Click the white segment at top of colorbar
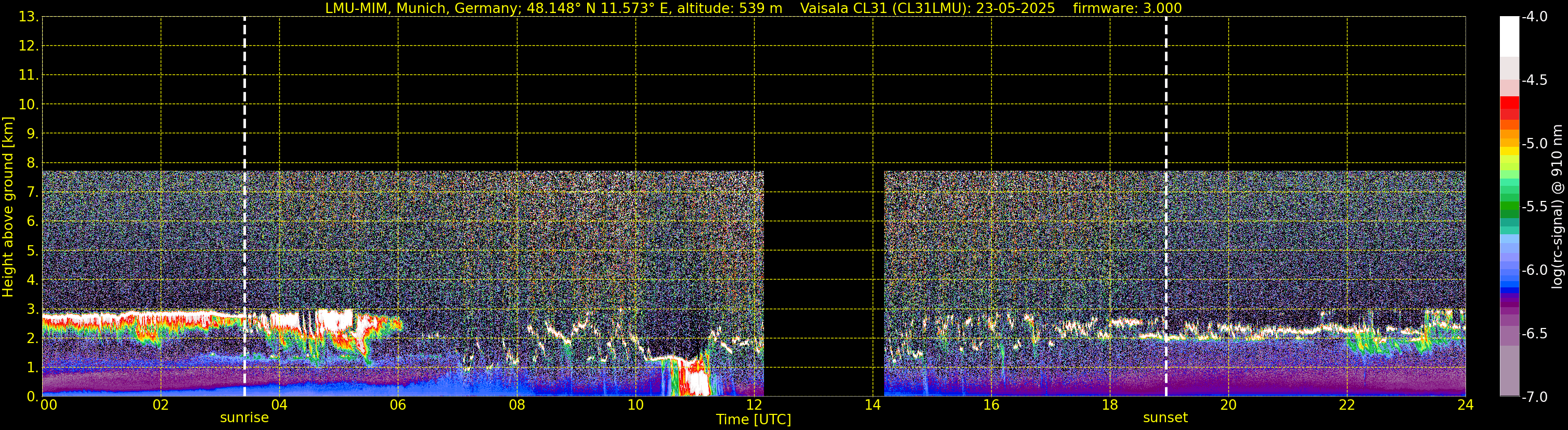Viewport: 1568px width, 430px height. [1509, 36]
